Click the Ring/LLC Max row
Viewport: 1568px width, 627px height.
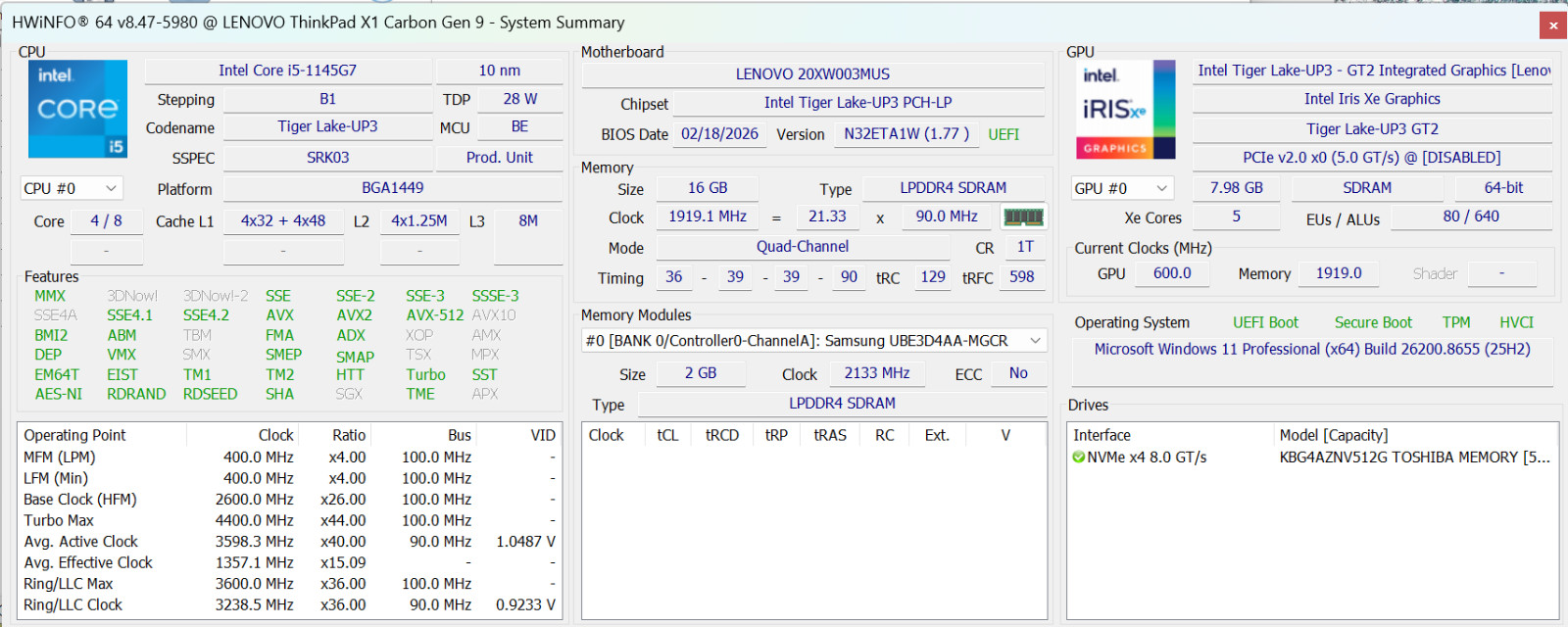click(x=289, y=584)
